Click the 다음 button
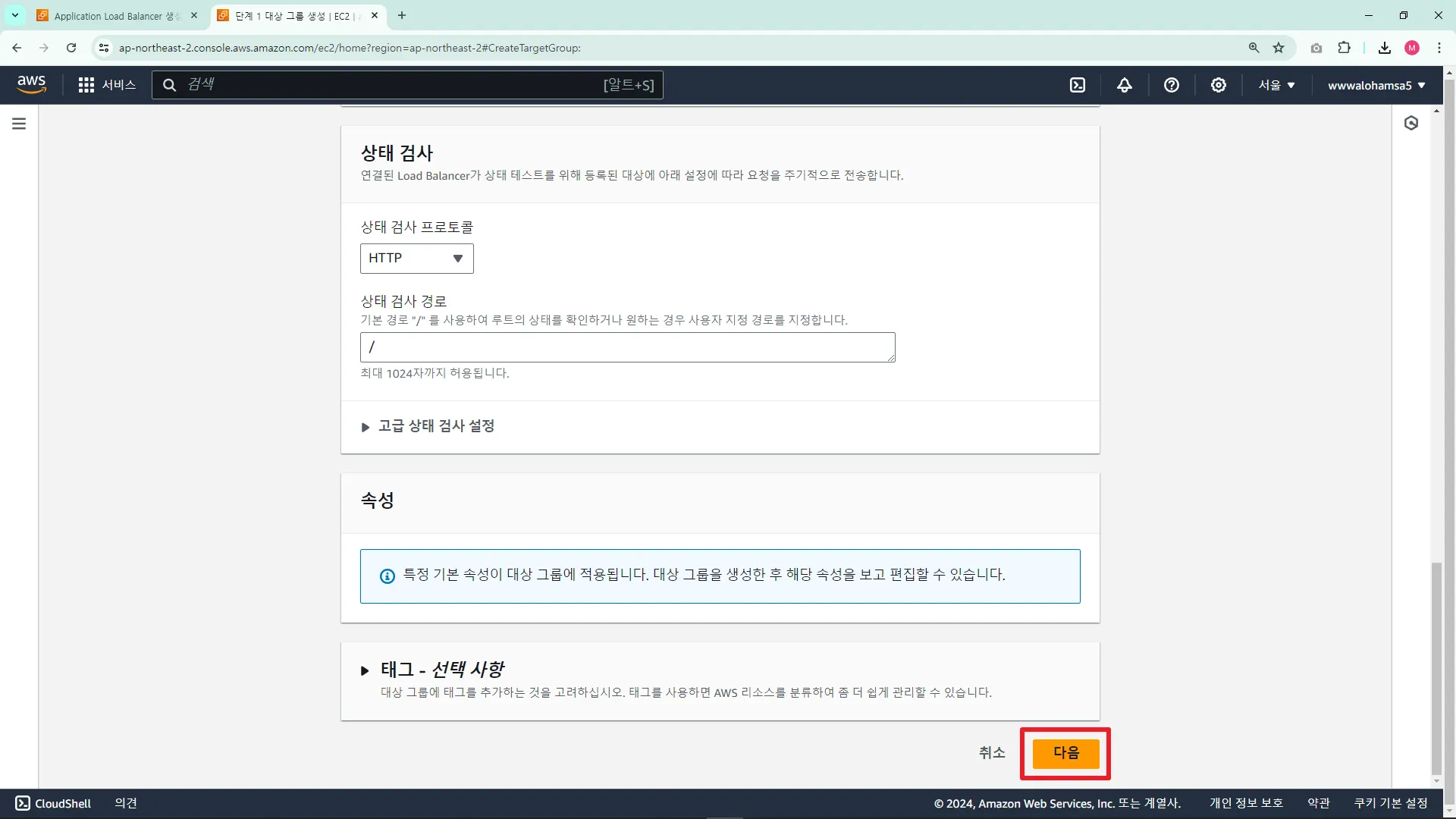 pyautogui.click(x=1065, y=753)
